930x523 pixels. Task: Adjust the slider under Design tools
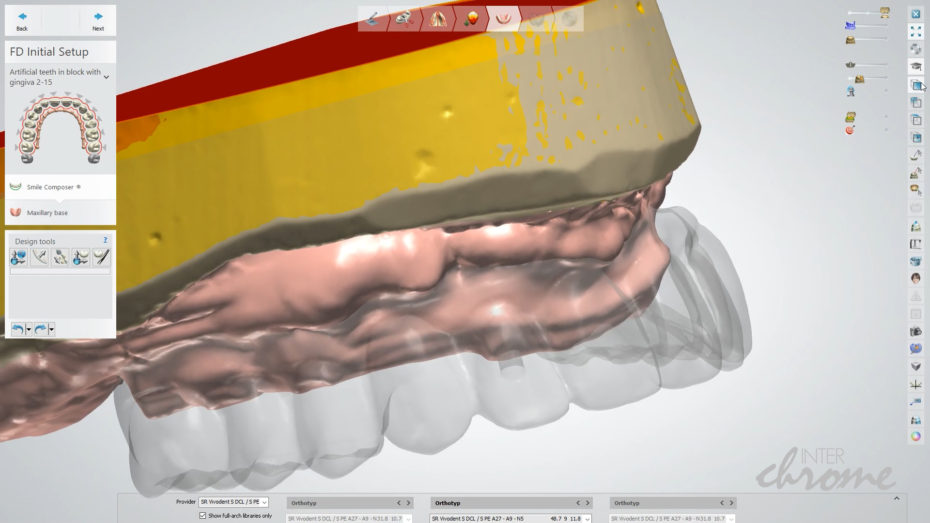(60, 271)
